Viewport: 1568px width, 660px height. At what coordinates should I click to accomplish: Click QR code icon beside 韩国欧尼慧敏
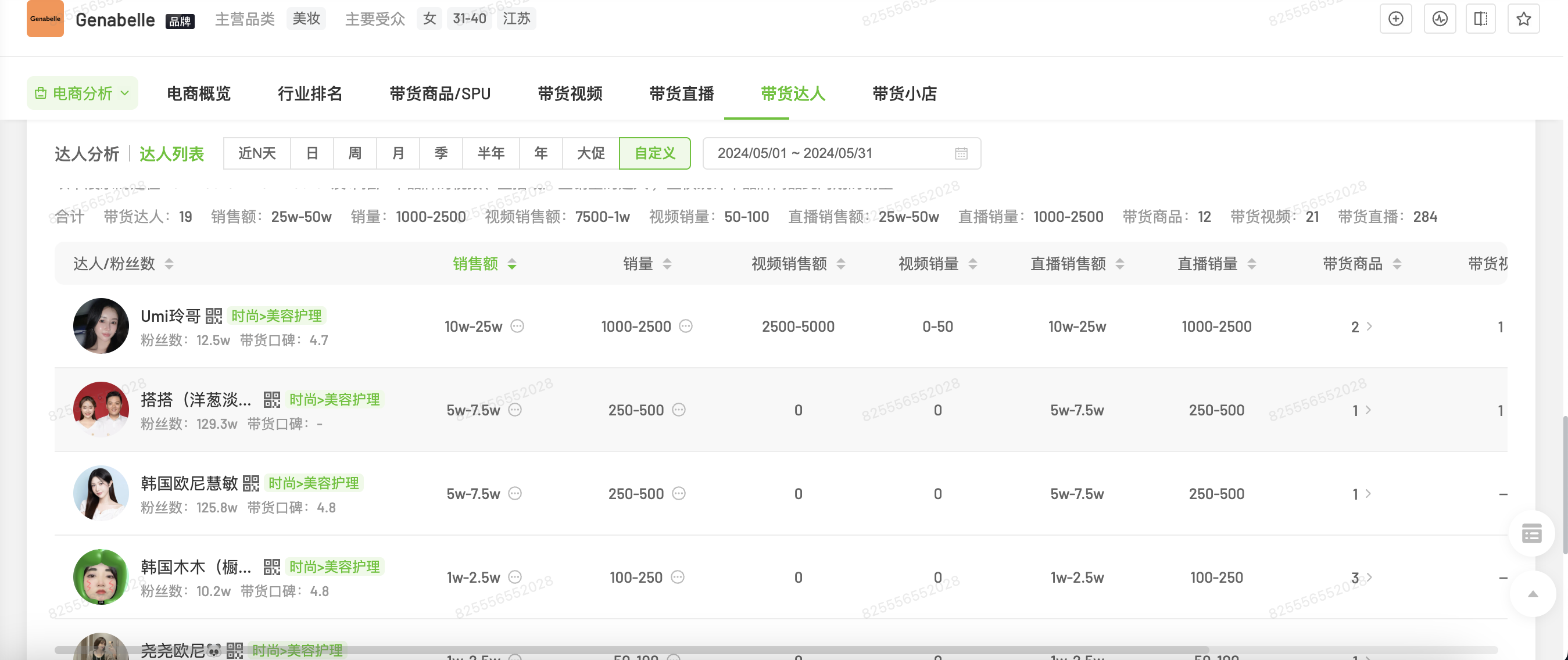click(x=251, y=483)
